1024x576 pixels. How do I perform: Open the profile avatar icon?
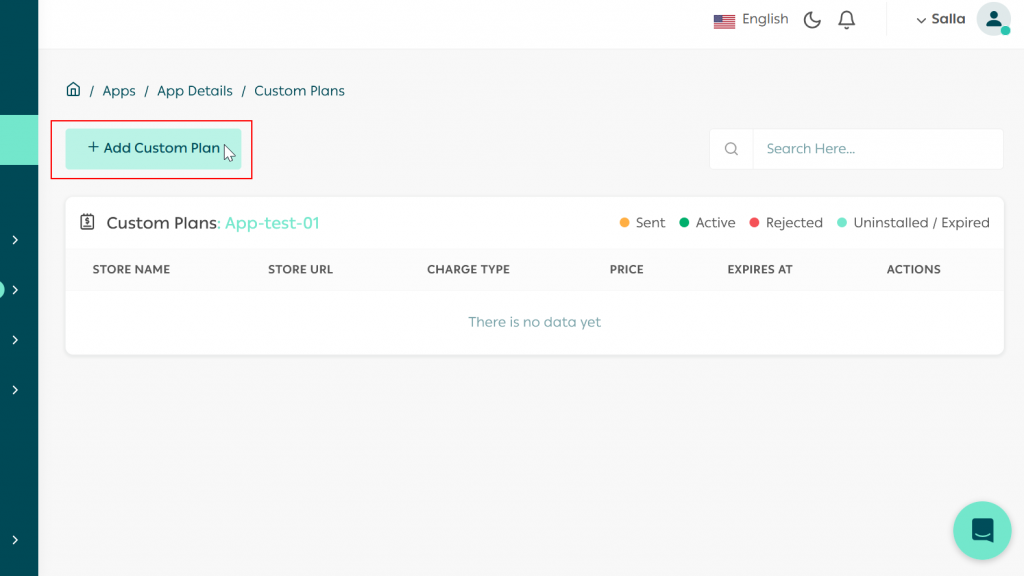pos(991,19)
